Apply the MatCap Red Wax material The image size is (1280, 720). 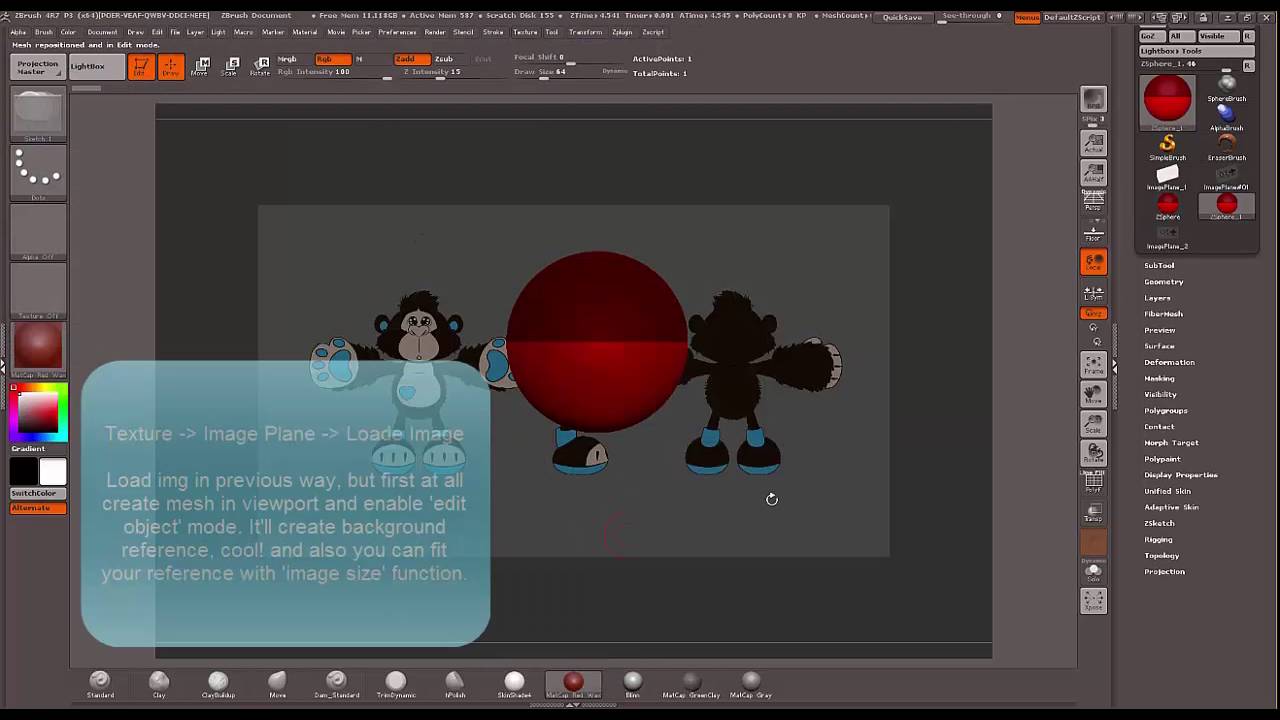pos(573,685)
